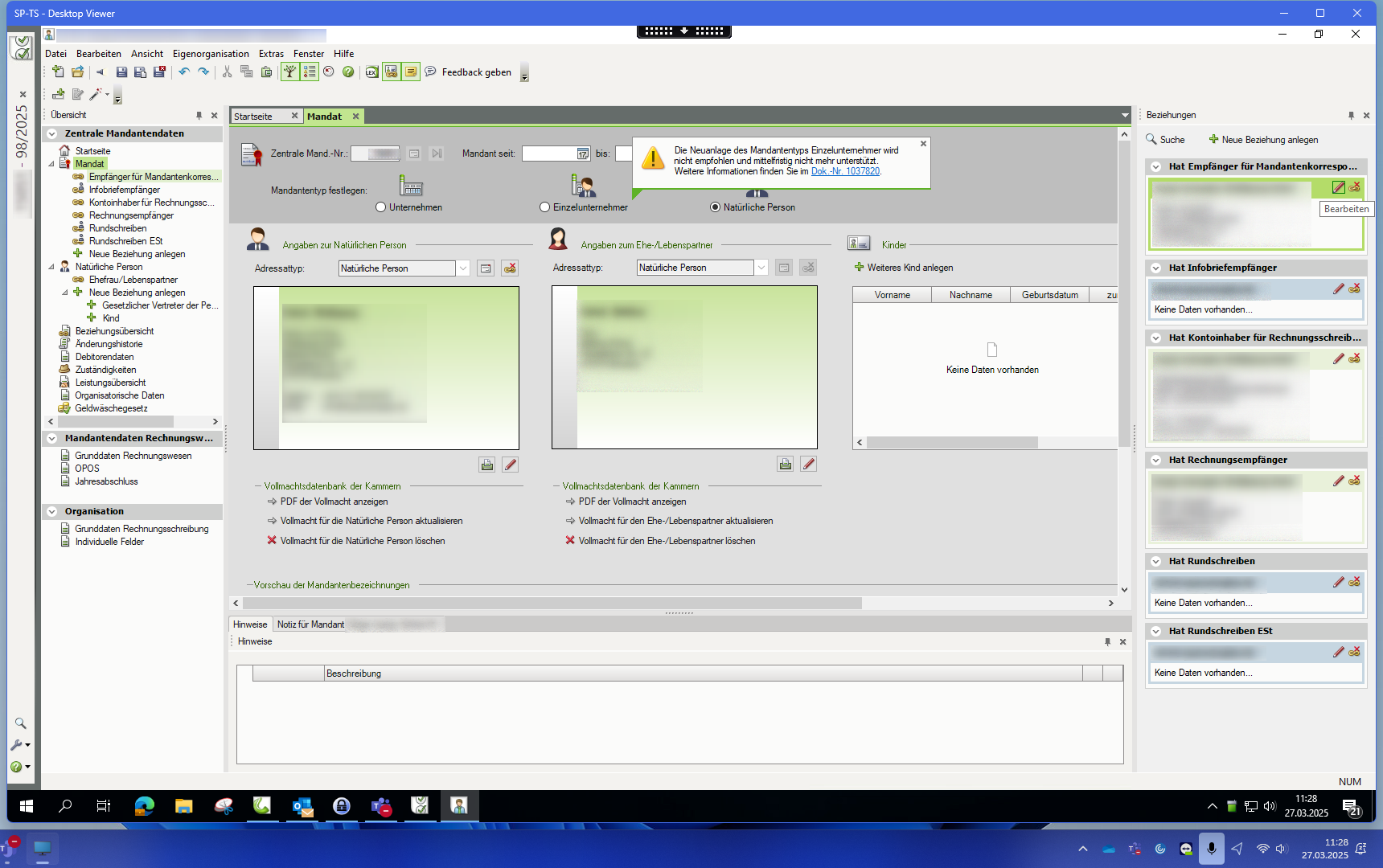
Task: Click the Undo arrow icon
Action: click(184, 72)
